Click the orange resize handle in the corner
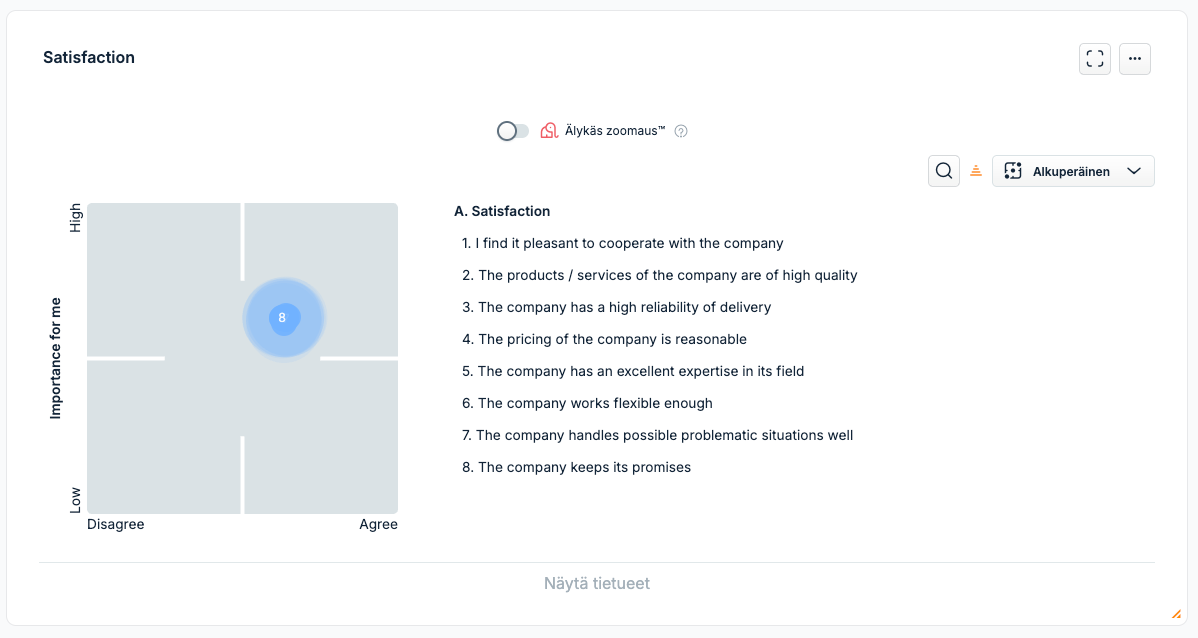The height and width of the screenshot is (638, 1198). pyautogui.click(x=1176, y=614)
